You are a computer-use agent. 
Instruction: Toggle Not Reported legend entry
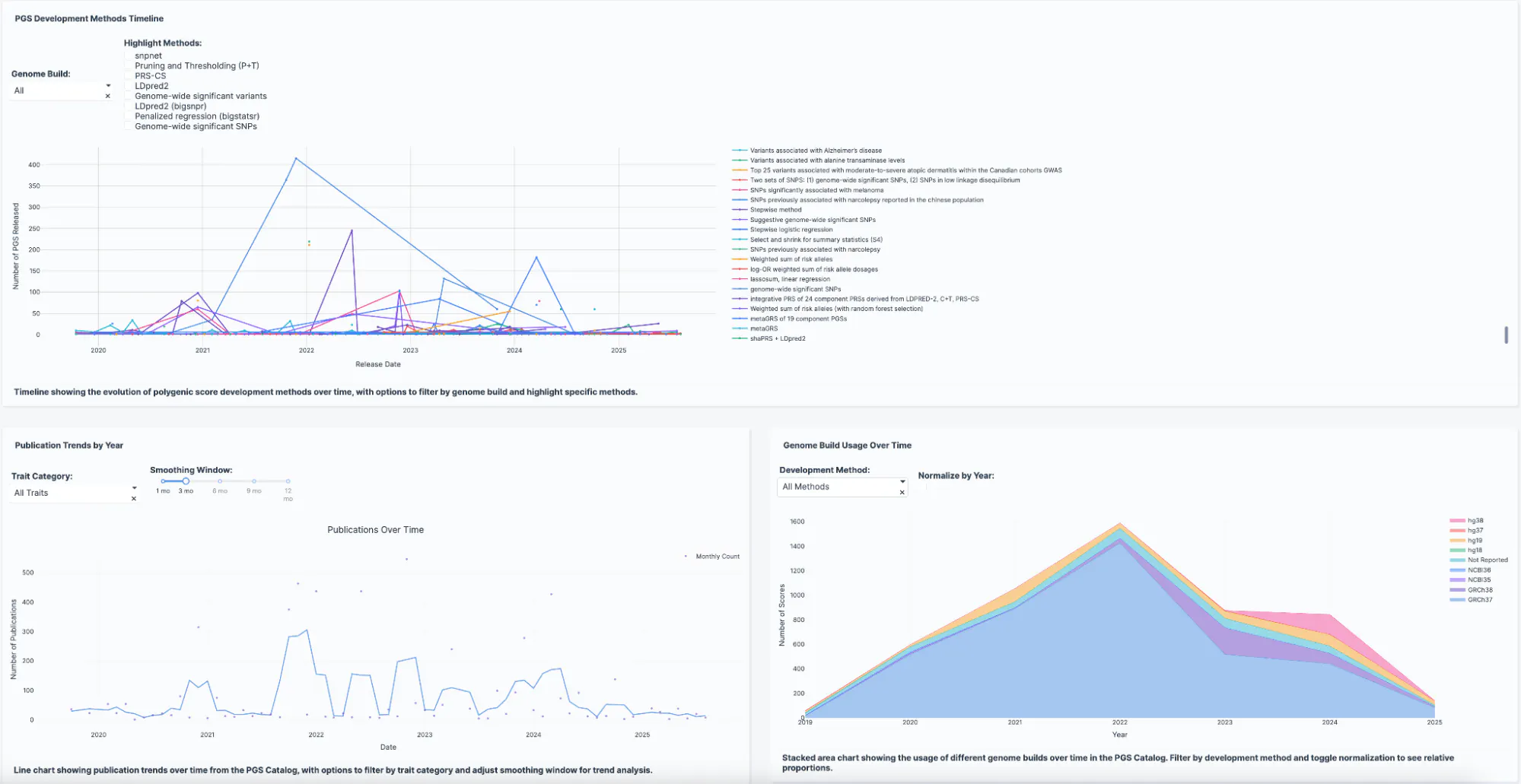(1479, 560)
